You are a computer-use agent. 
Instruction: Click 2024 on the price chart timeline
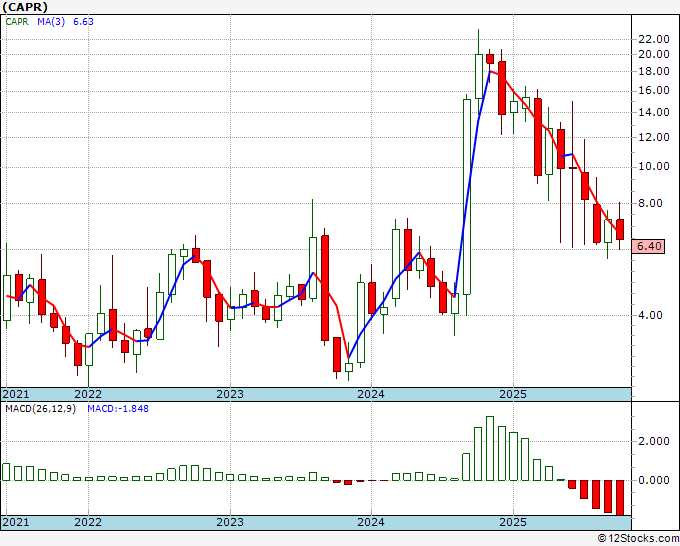click(x=371, y=394)
